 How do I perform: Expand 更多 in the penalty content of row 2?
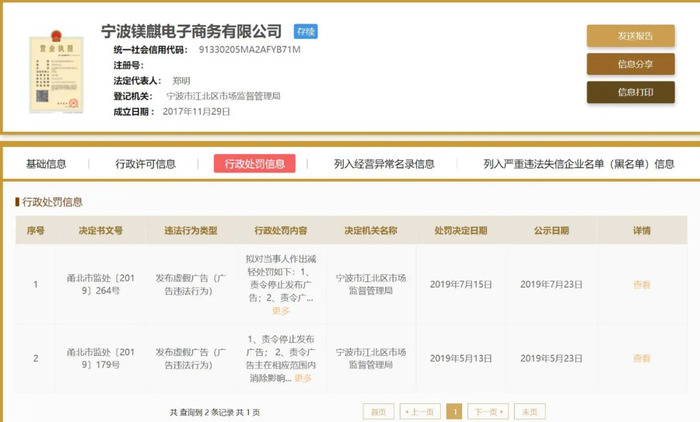[303, 378]
